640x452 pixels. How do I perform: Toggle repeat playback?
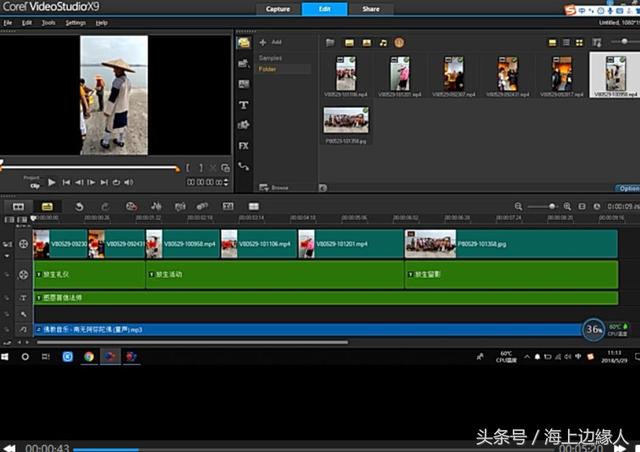[x=116, y=182]
